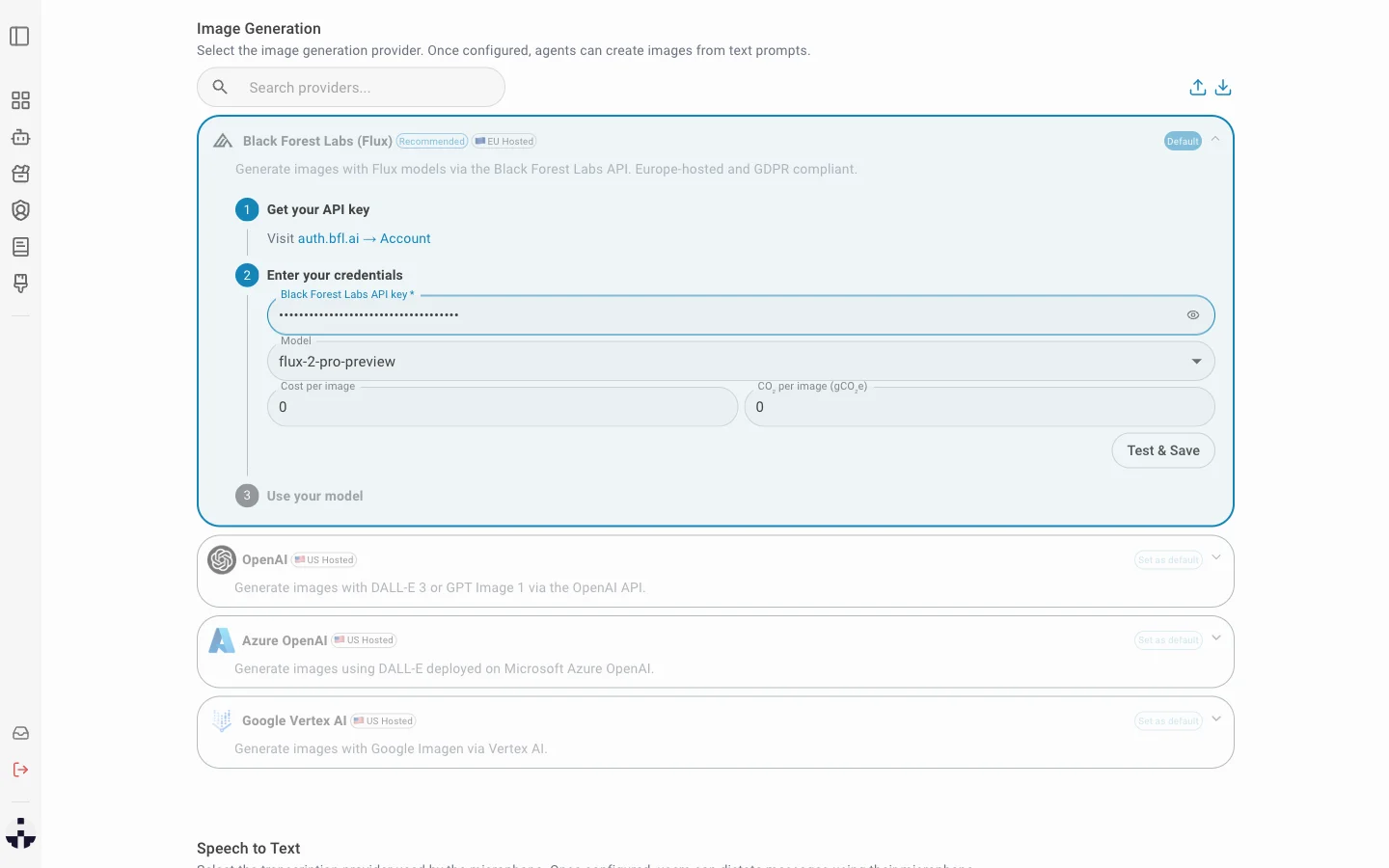Click the Black Forest Labs (Flux) title

point(317,141)
